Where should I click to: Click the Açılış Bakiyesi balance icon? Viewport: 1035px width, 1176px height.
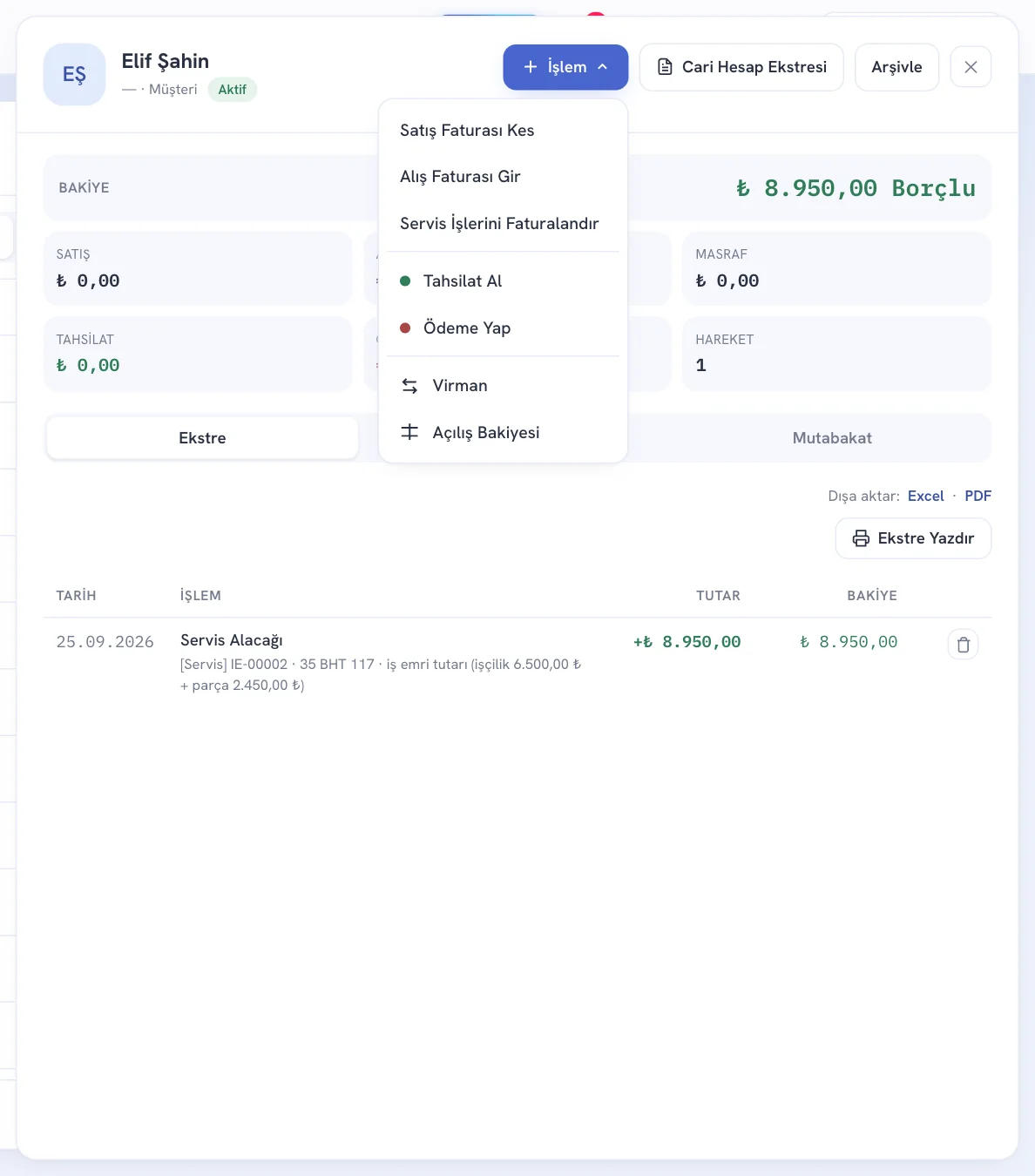[x=409, y=432]
